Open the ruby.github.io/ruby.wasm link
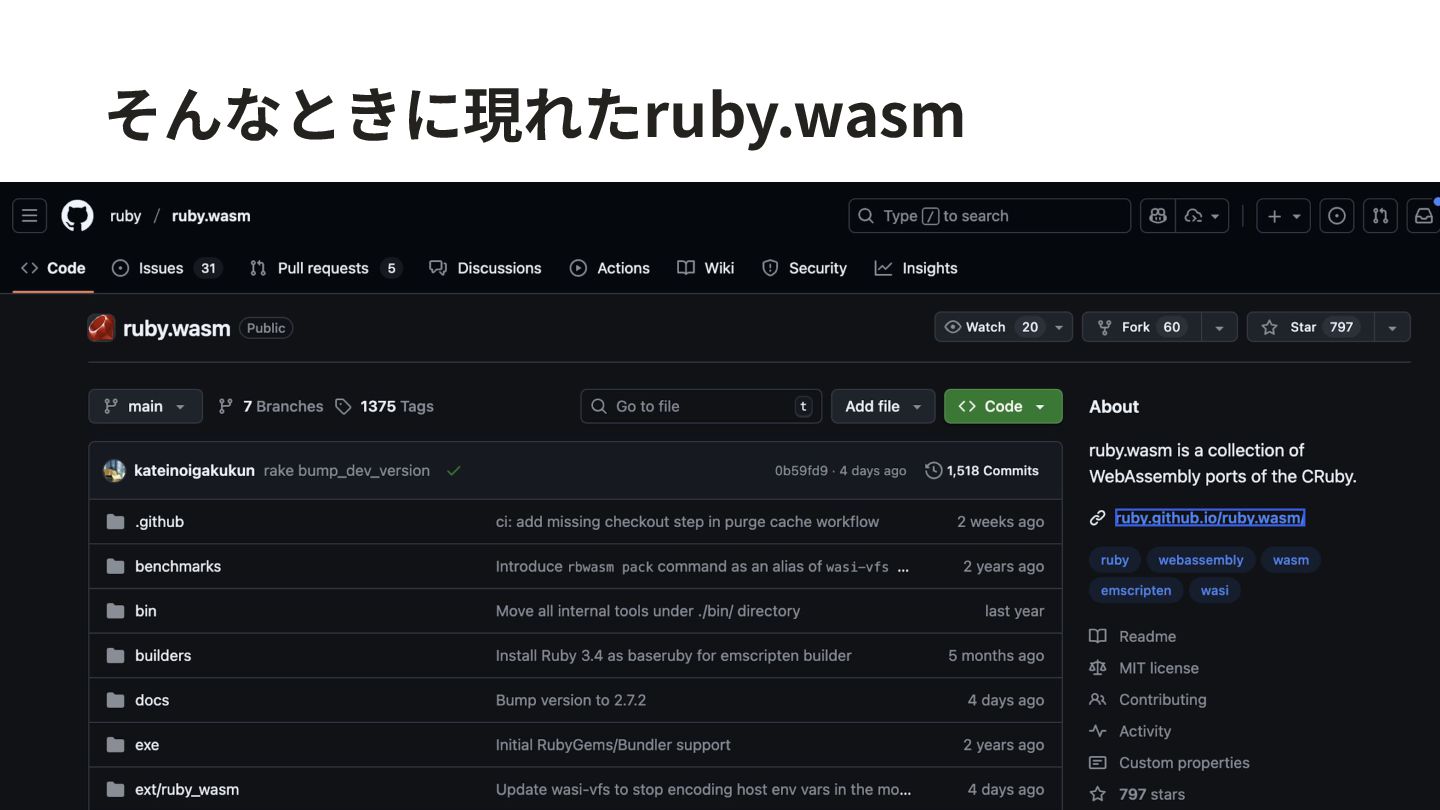The image size is (1440, 810). point(1210,518)
